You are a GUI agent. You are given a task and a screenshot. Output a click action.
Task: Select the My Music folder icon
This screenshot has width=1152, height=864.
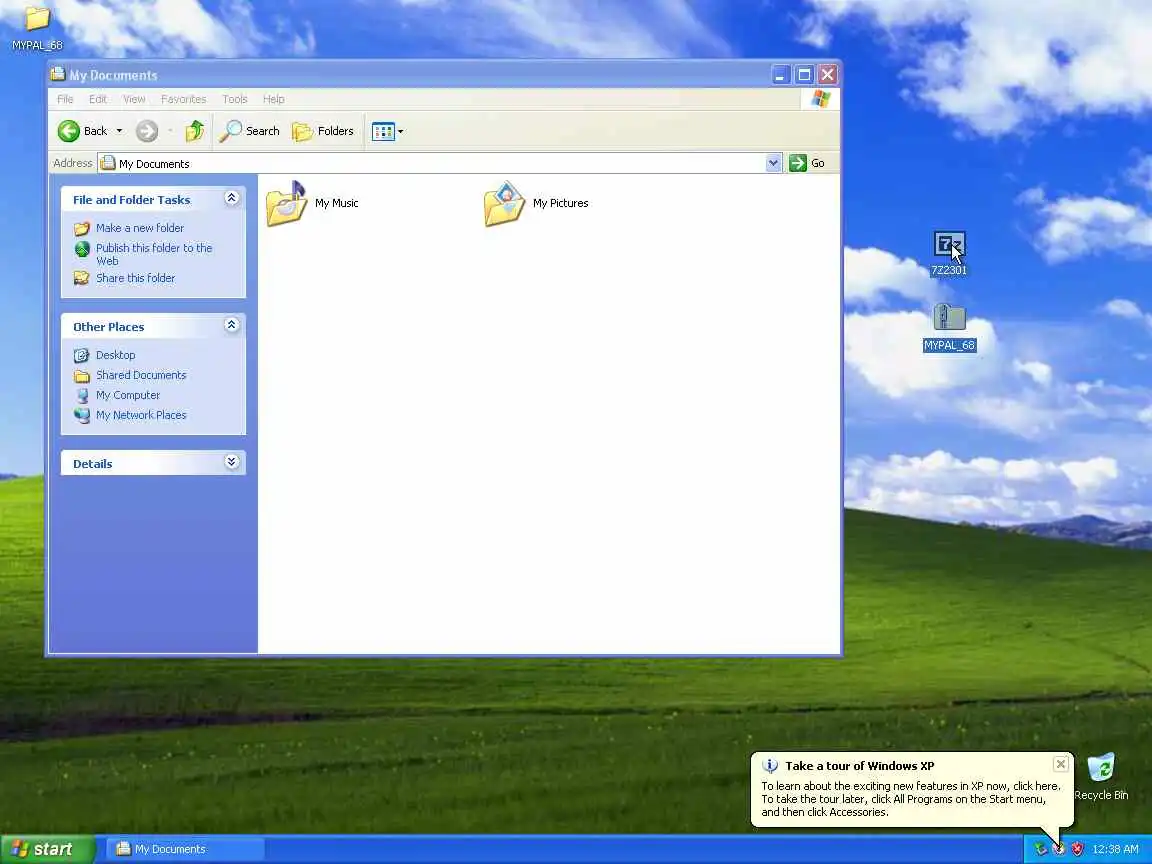pyautogui.click(x=287, y=203)
